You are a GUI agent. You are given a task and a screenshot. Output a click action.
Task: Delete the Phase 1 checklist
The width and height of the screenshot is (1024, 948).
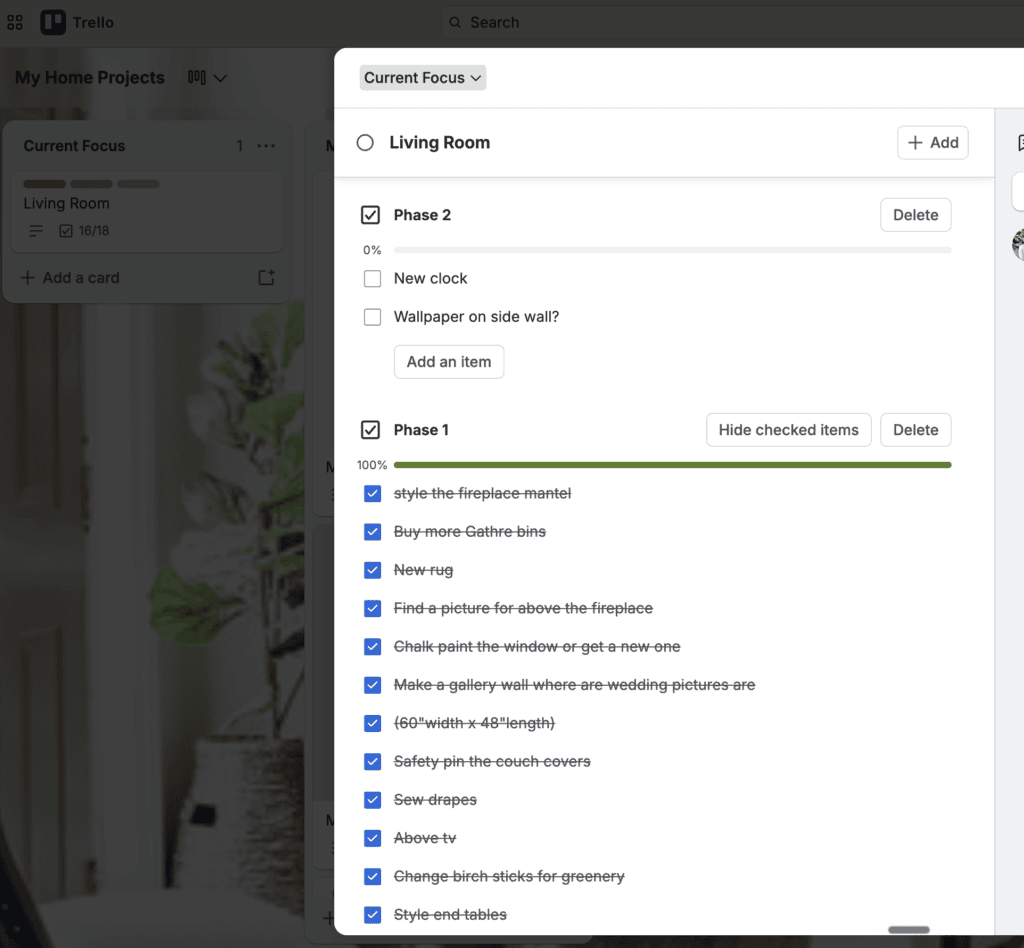pos(915,430)
